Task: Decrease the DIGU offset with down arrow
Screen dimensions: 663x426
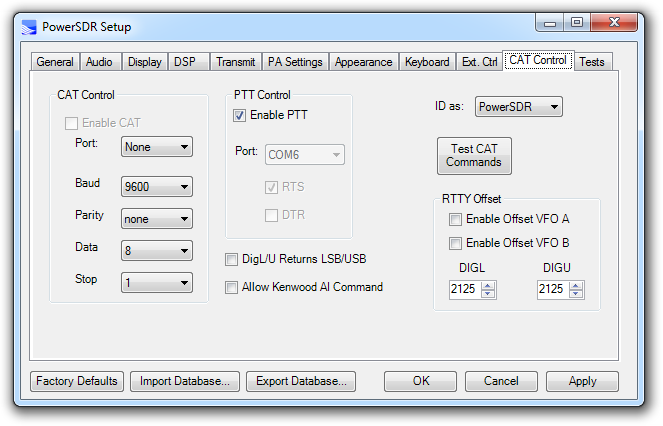Action: pyautogui.click(x=576, y=294)
